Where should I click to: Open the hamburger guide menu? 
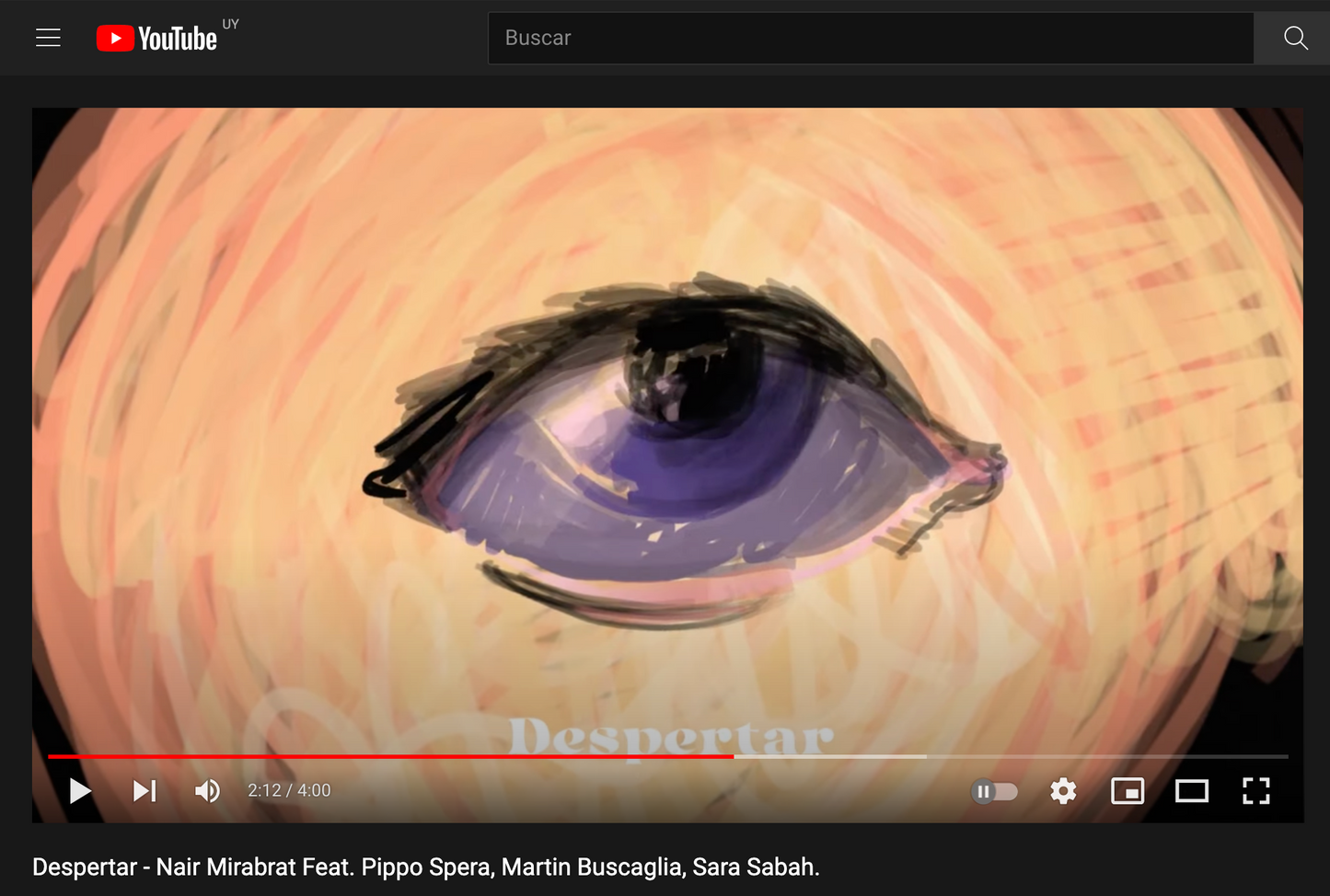pos(48,38)
